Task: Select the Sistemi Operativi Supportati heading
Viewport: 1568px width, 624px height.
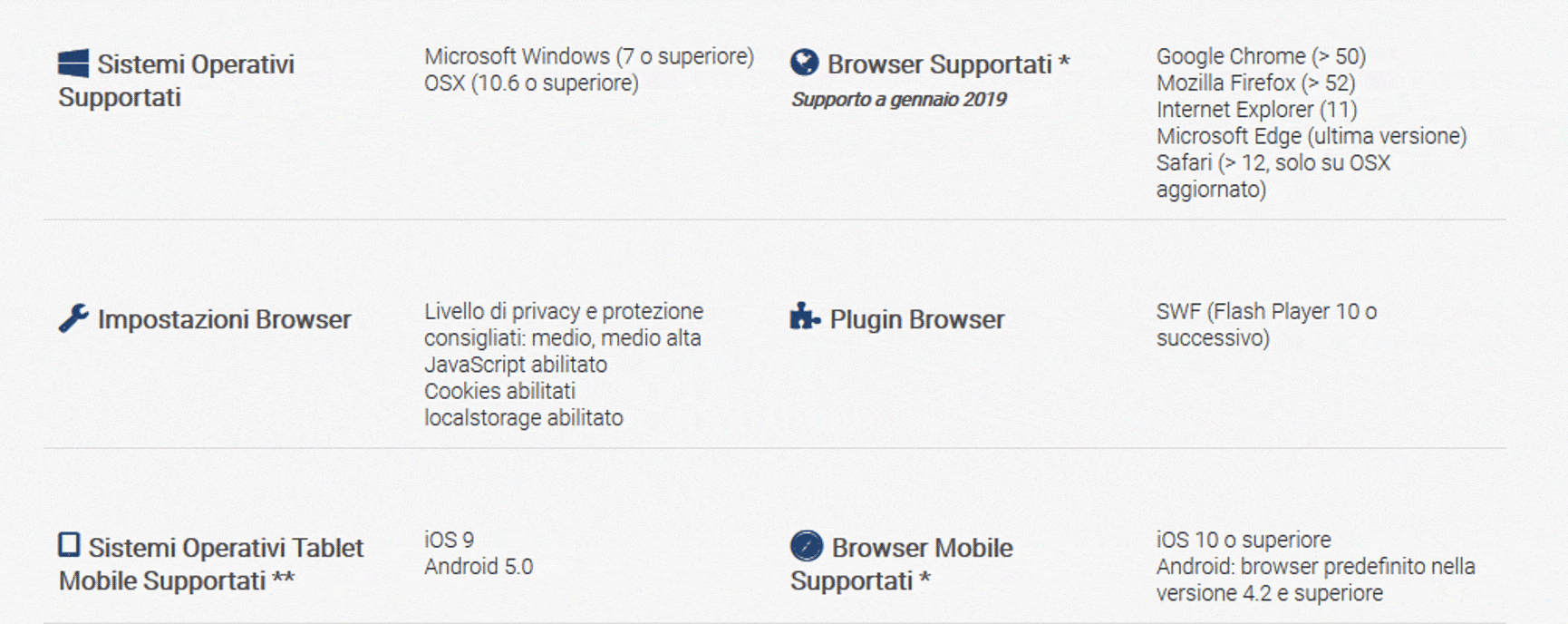Action: tap(177, 81)
